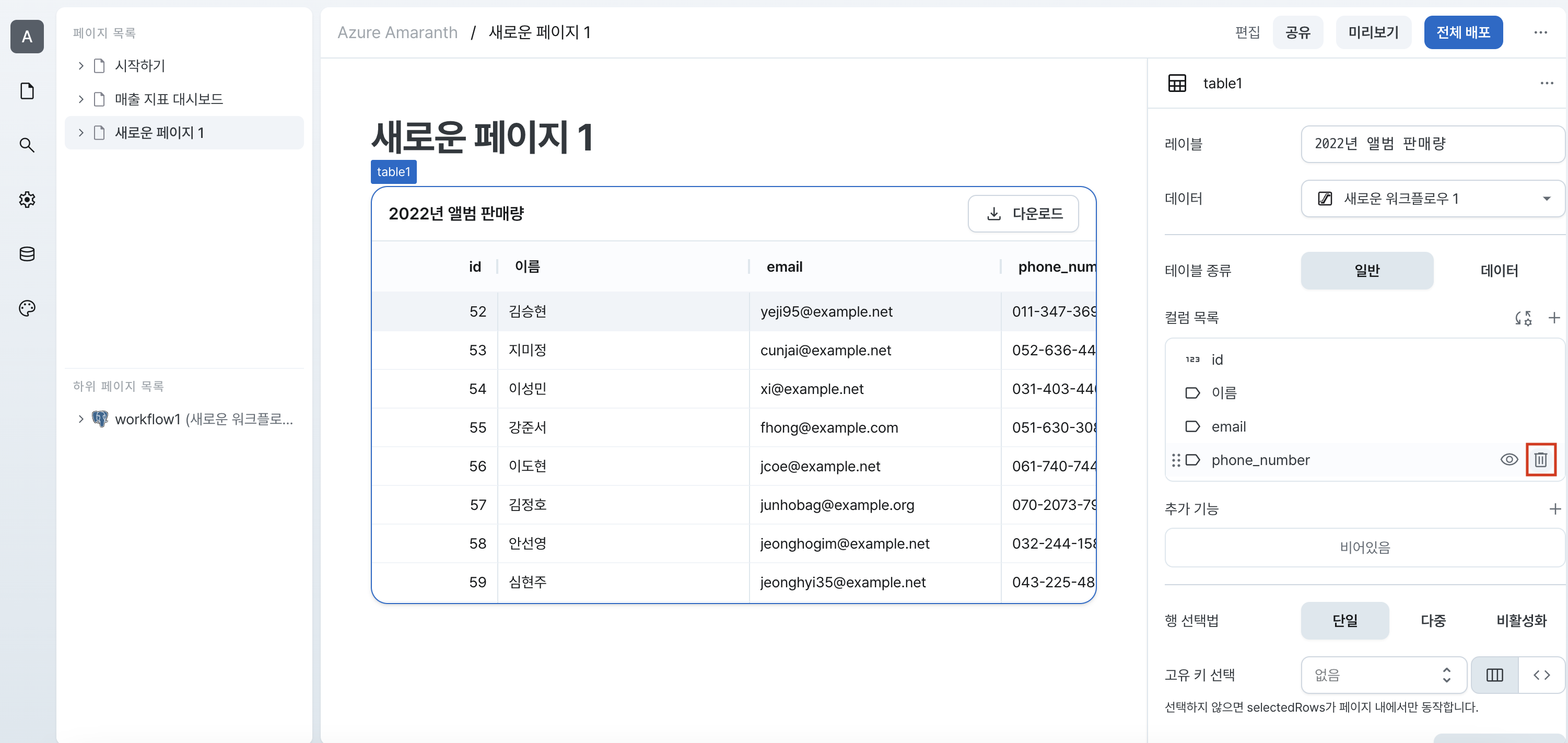This screenshot has width=1568, height=743.
Task: Expand the 시작하기 page tree item
Action: [80, 66]
